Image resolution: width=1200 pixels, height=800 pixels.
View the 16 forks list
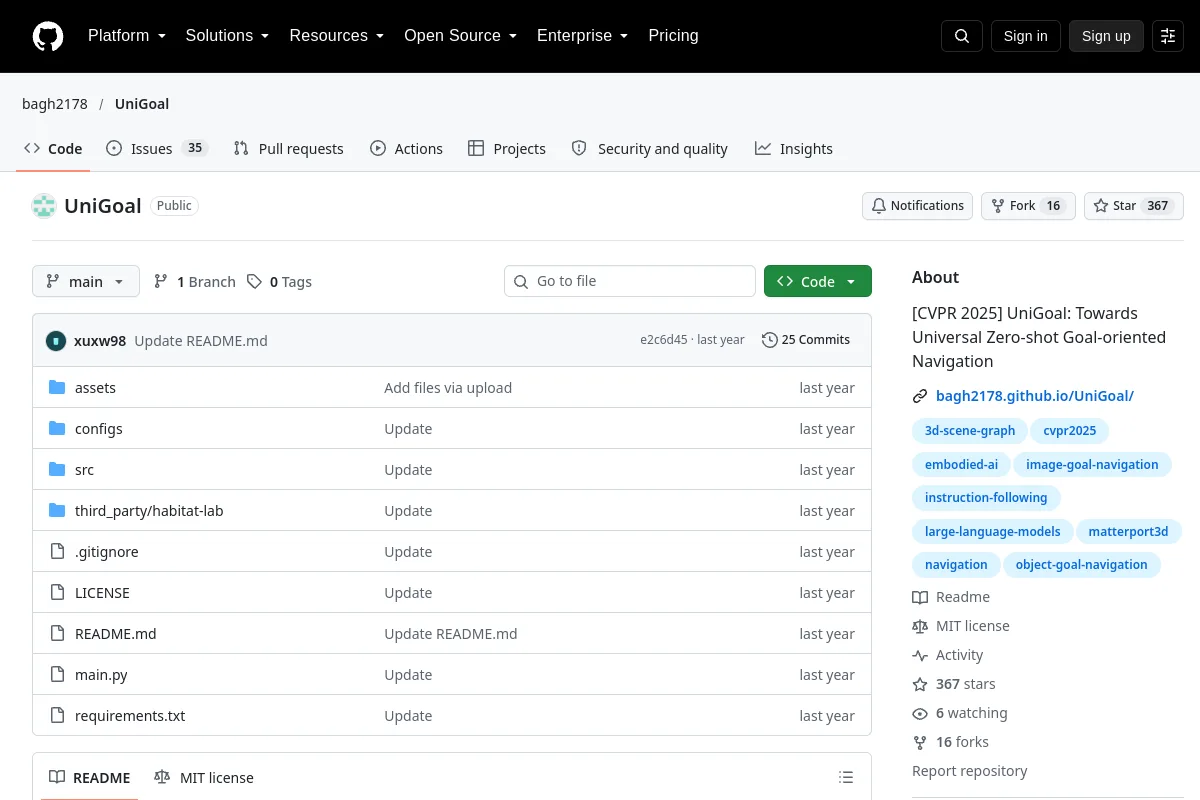[x=951, y=742]
